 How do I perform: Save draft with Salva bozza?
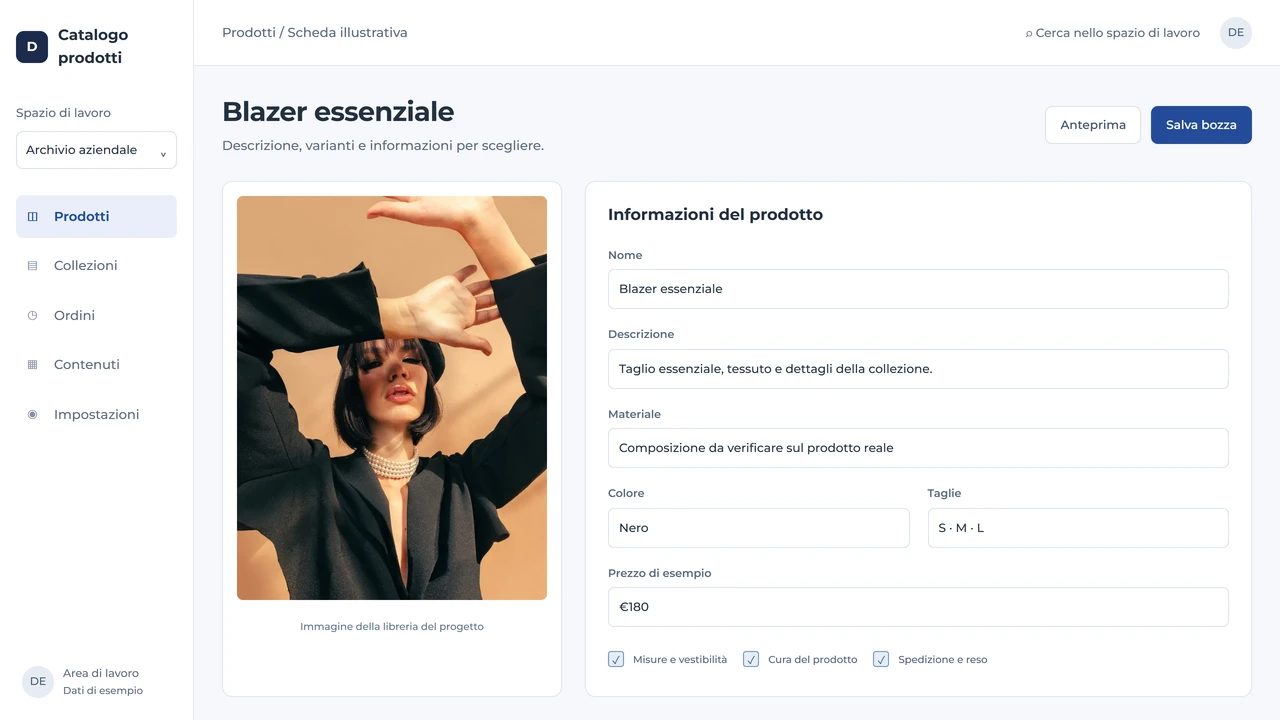1201,125
